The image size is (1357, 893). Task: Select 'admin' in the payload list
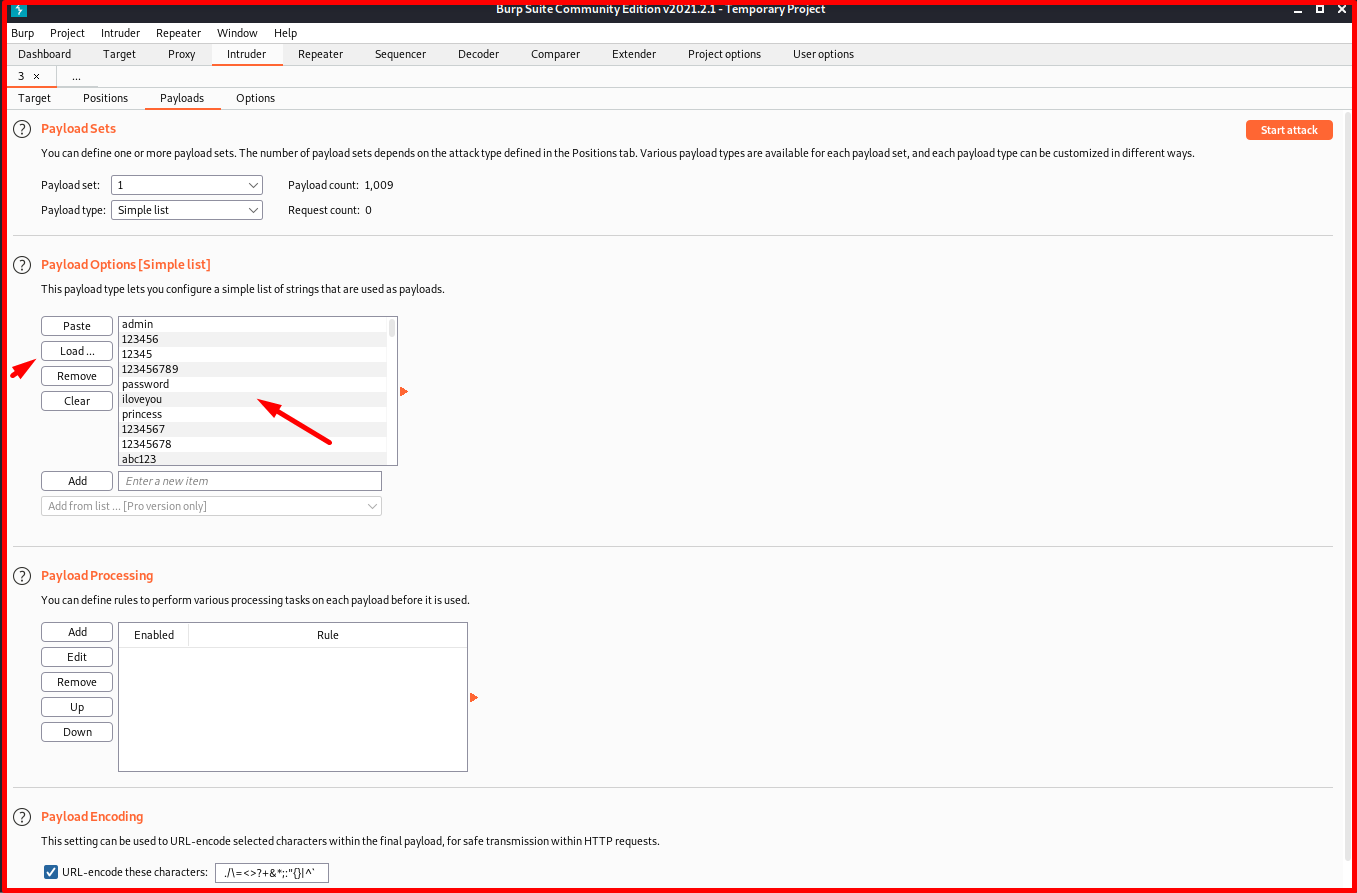[253, 324]
